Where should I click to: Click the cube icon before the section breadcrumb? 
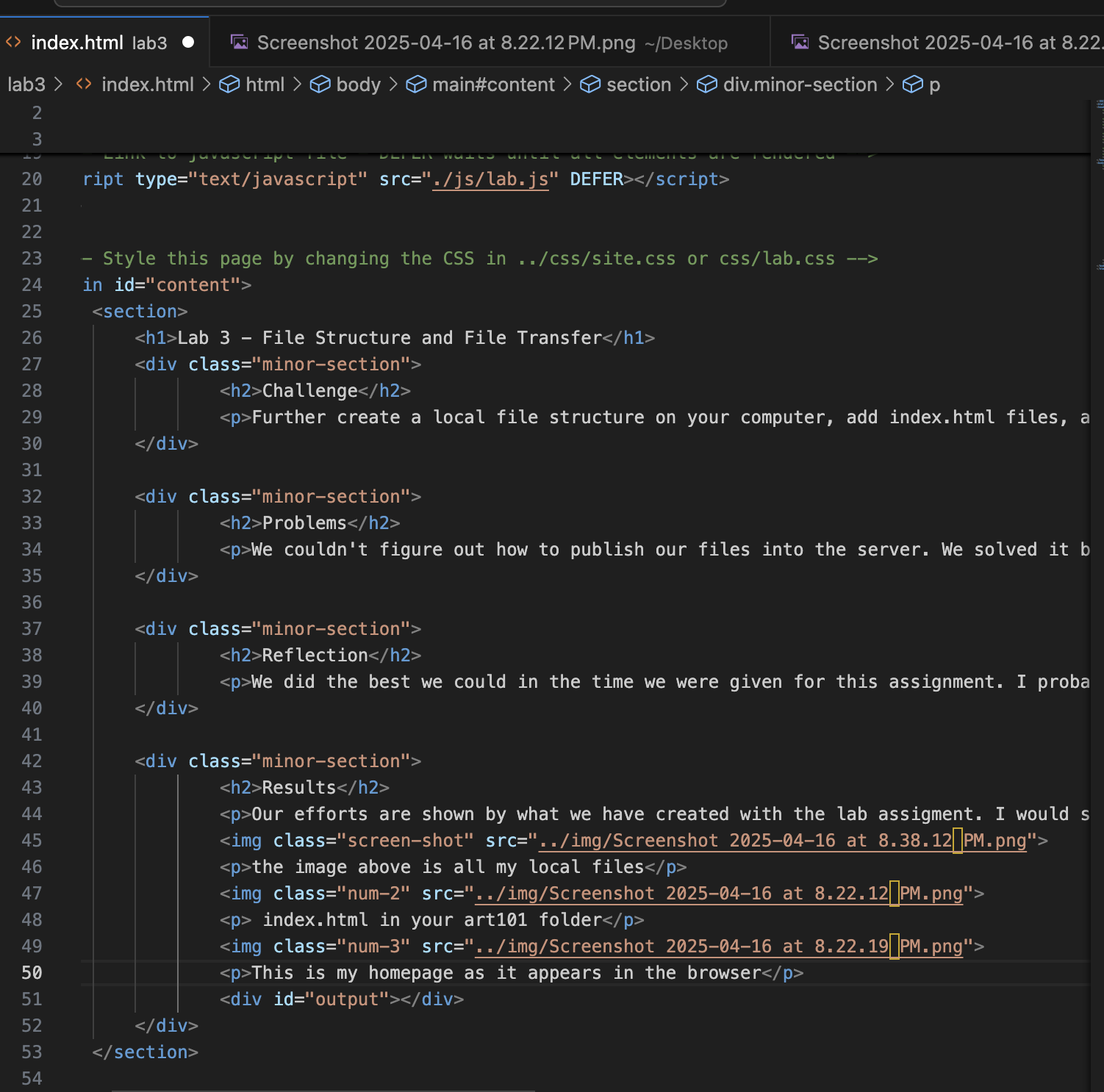click(x=590, y=85)
